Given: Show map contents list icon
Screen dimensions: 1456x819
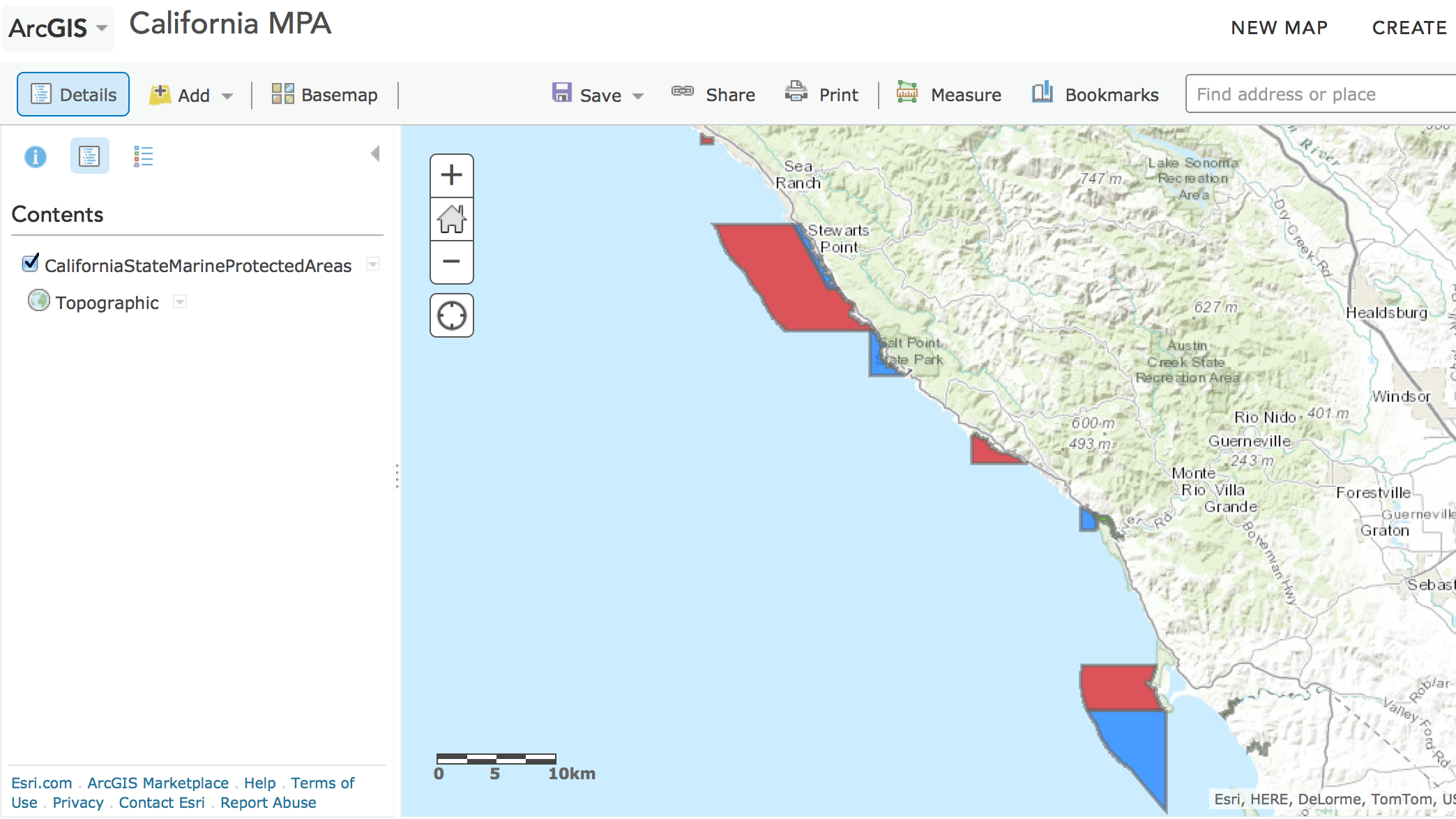Looking at the screenshot, I should pos(89,156).
